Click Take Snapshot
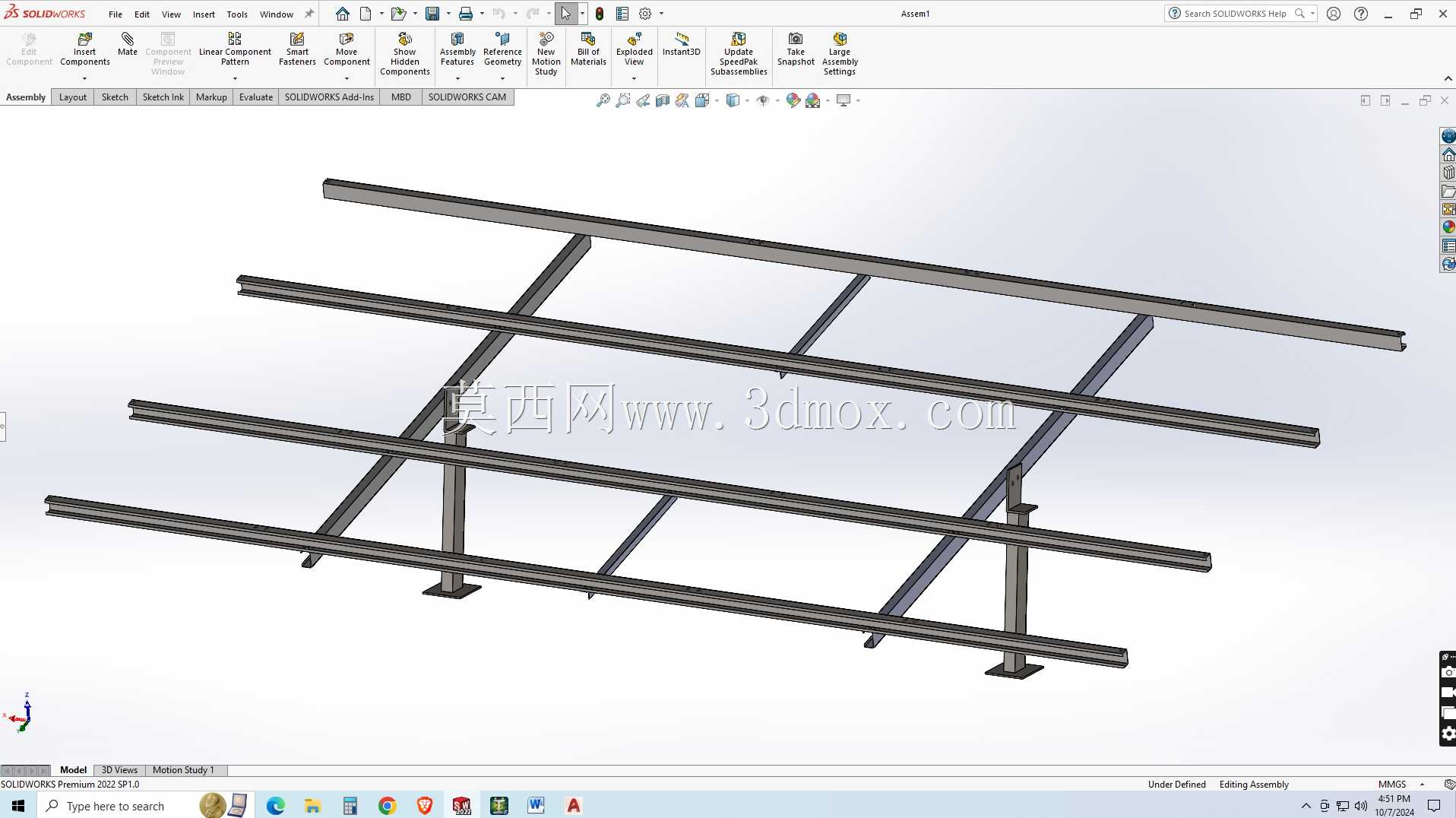 point(796,49)
